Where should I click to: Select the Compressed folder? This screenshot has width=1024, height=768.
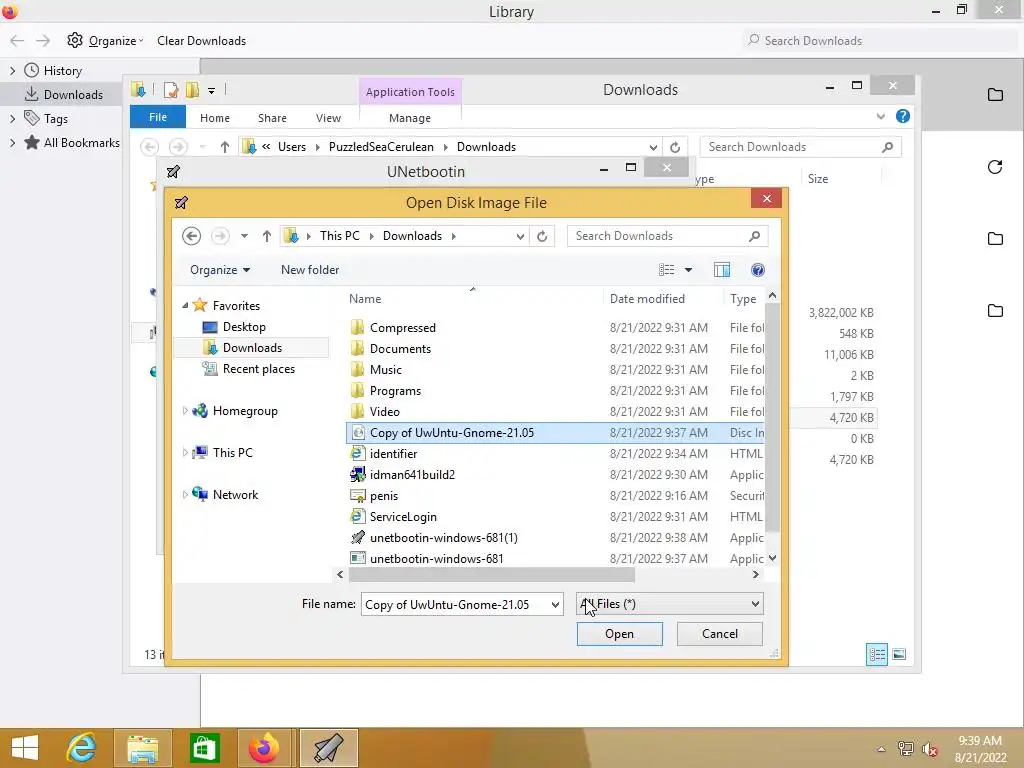[402, 328]
